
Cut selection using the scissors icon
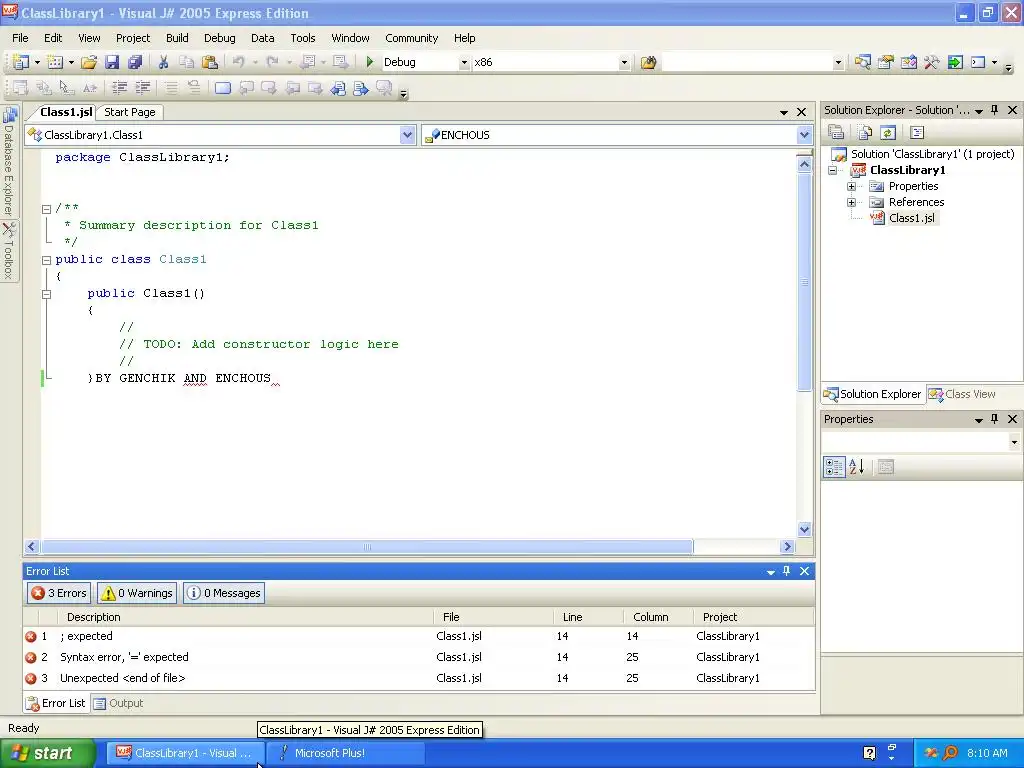[163, 62]
